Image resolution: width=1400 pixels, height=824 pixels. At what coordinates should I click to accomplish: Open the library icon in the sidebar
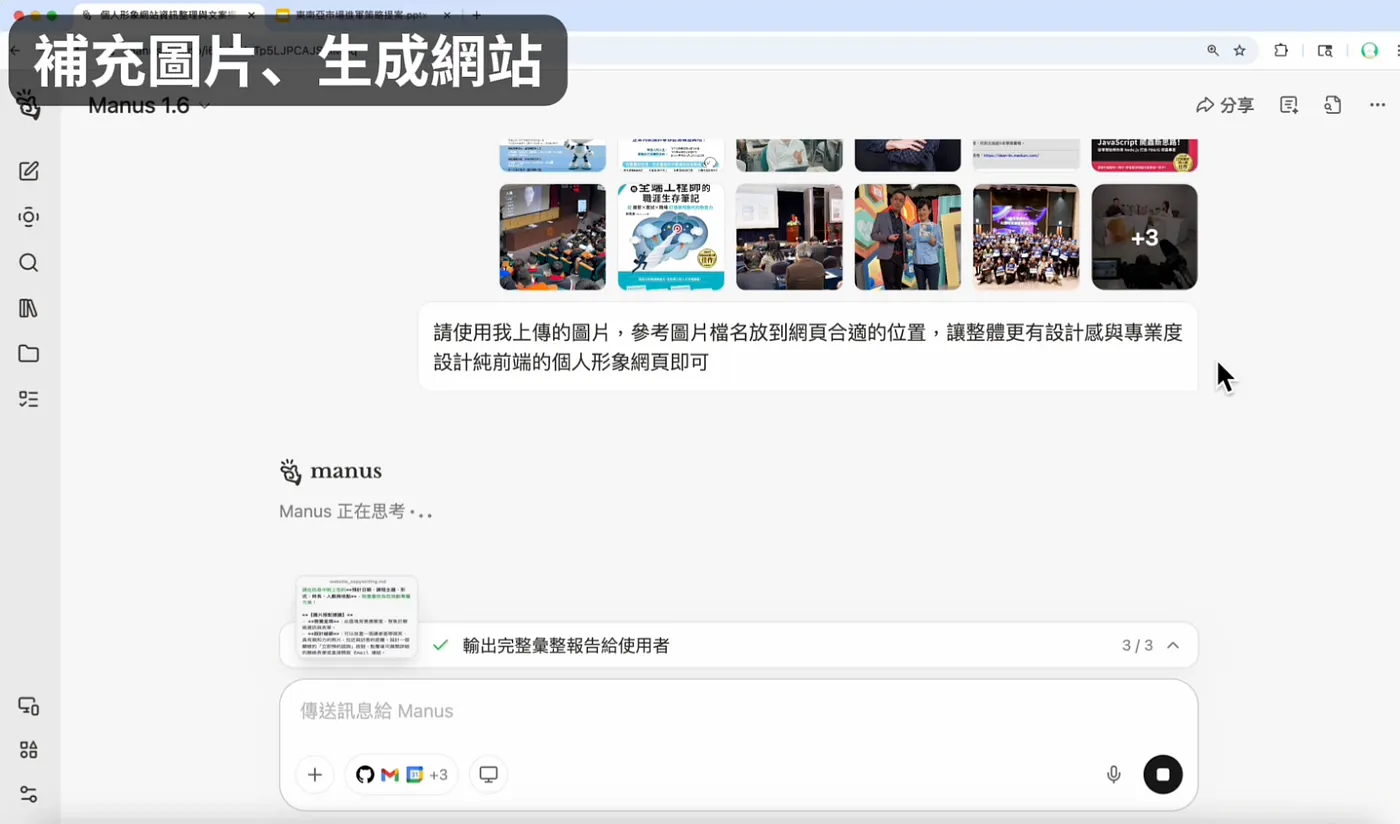click(29, 308)
